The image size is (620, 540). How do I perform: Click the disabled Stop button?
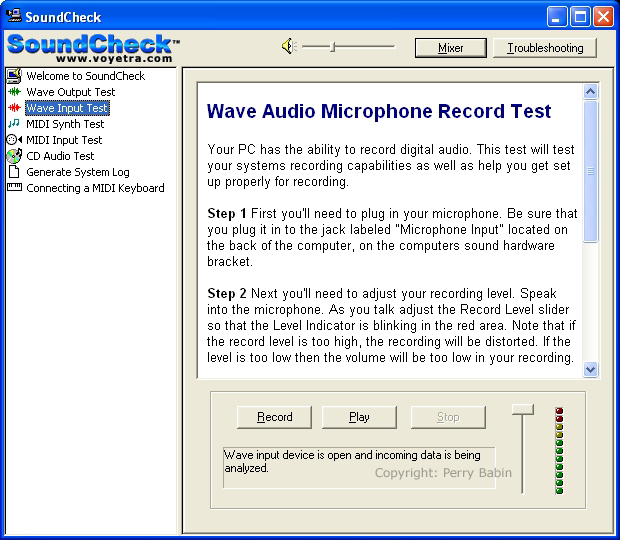pyautogui.click(x=448, y=417)
